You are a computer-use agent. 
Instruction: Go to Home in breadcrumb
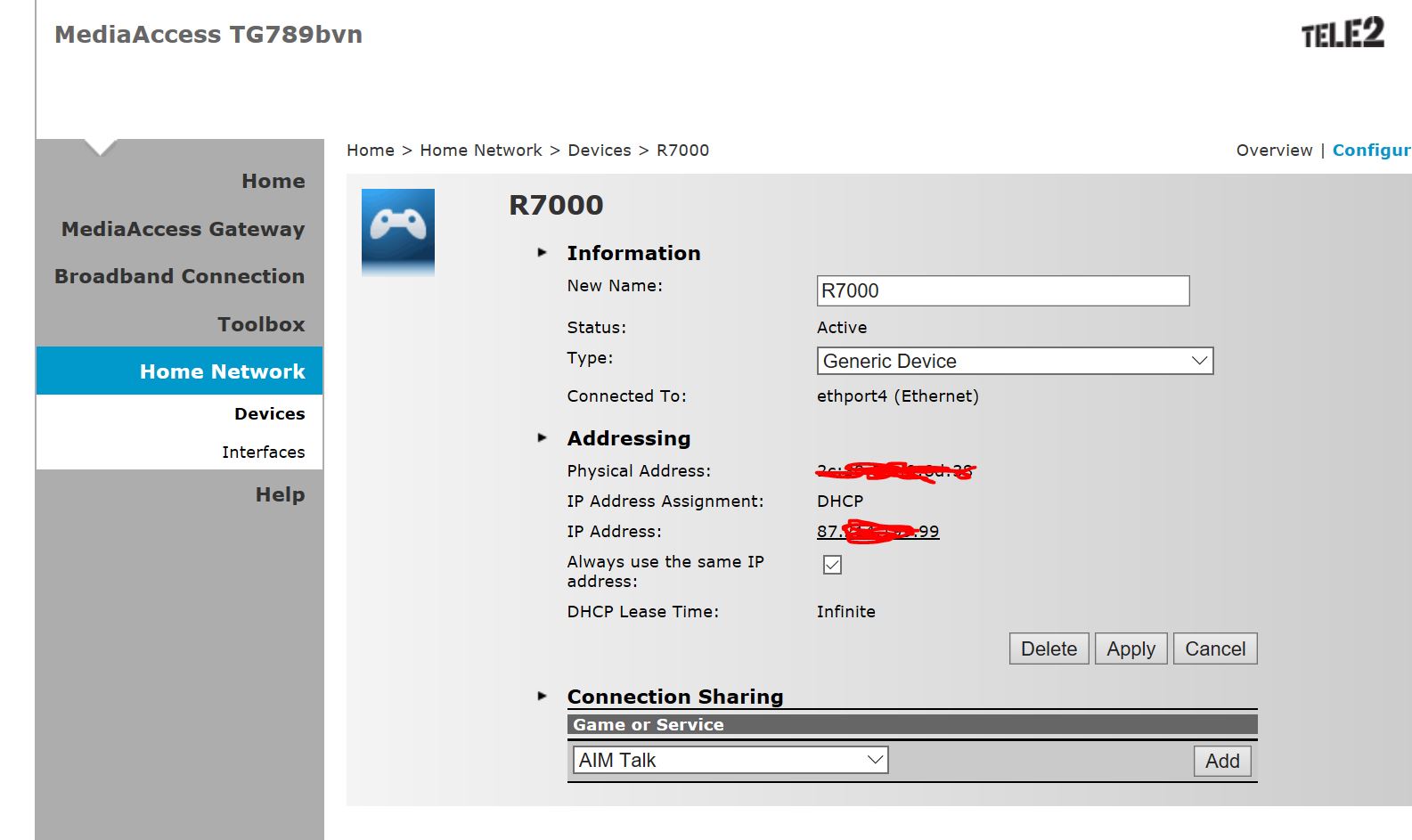371,151
